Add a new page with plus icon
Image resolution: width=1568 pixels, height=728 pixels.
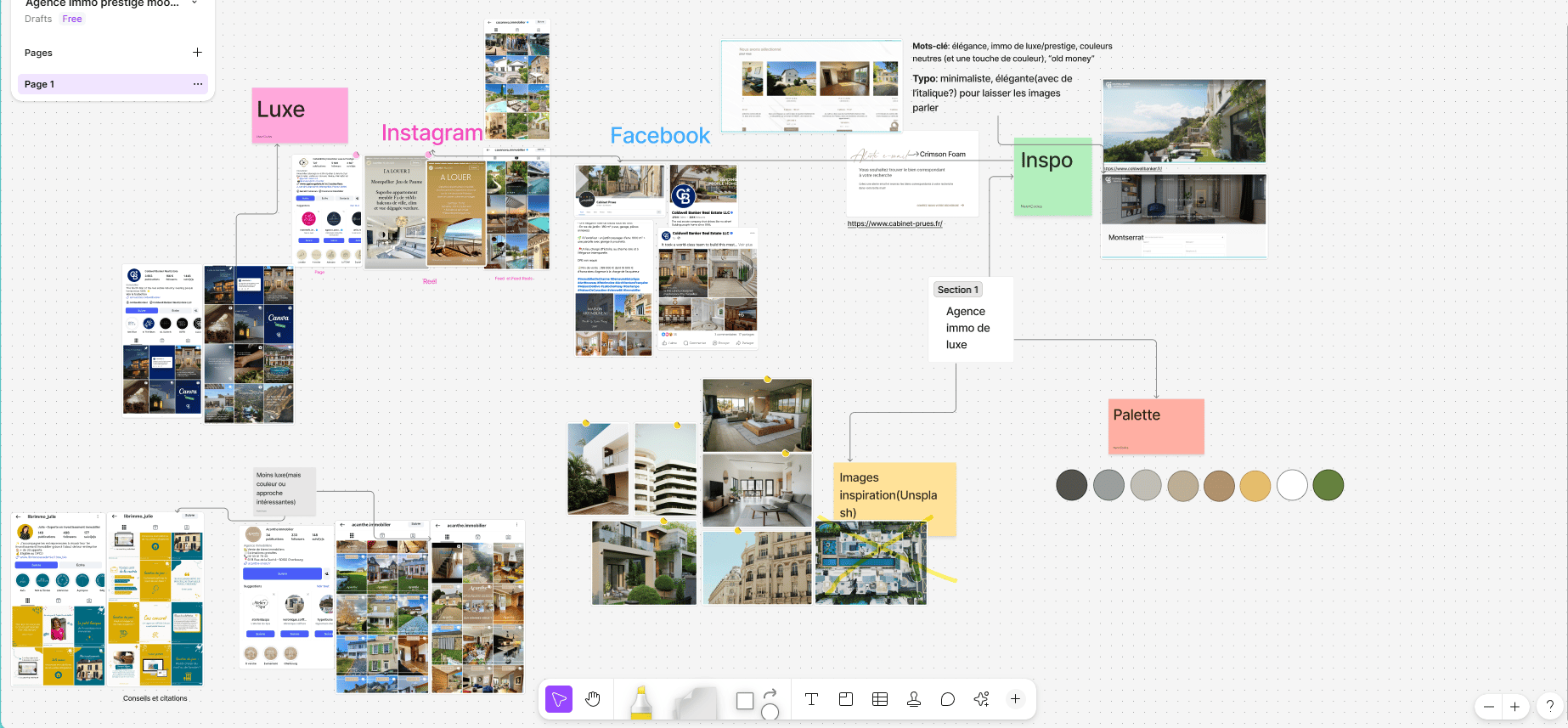point(197,53)
